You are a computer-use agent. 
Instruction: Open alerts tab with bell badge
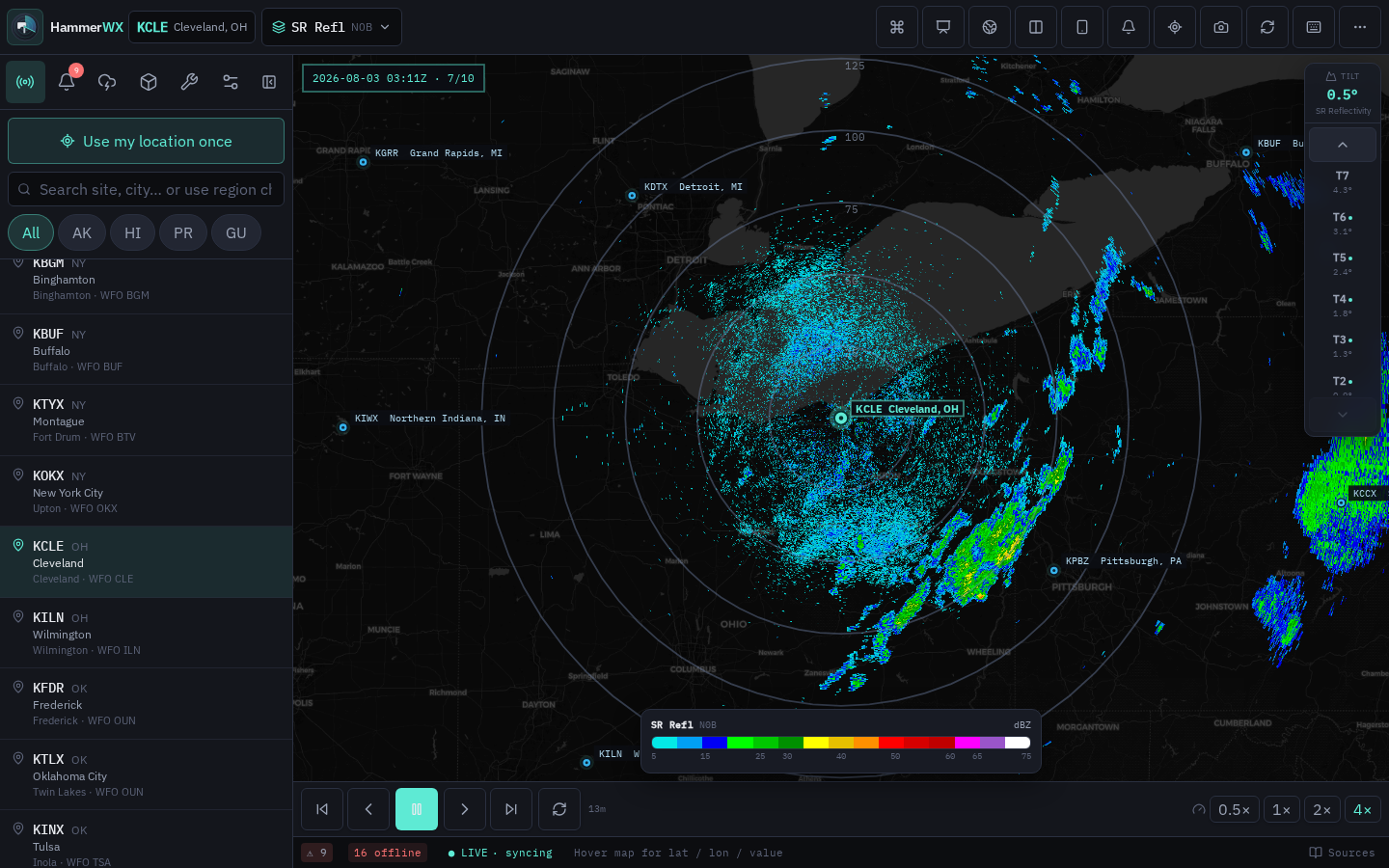pyautogui.click(x=67, y=82)
